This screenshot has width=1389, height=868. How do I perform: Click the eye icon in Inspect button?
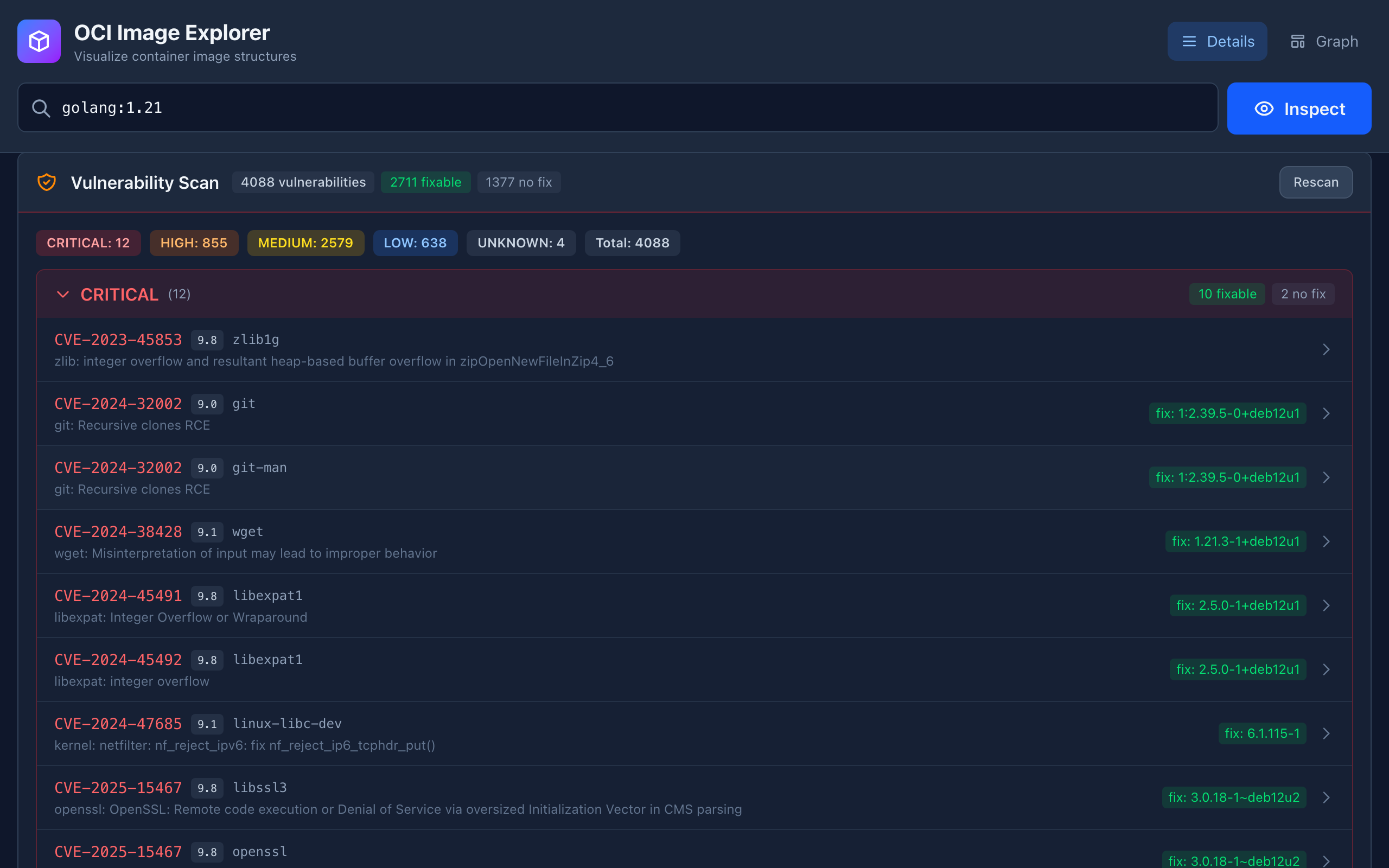pyautogui.click(x=1263, y=108)
